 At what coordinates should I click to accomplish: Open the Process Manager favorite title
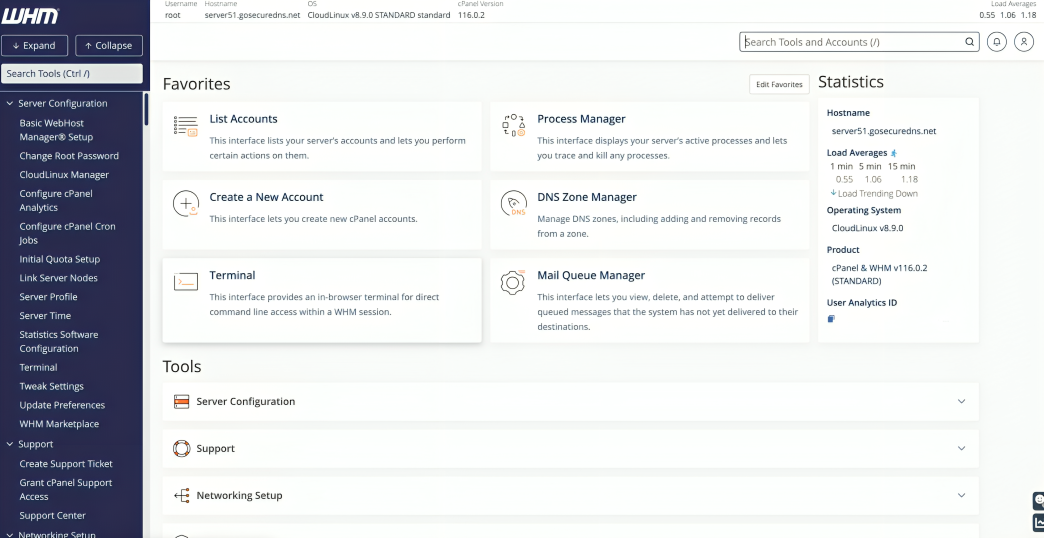[581, 119]
